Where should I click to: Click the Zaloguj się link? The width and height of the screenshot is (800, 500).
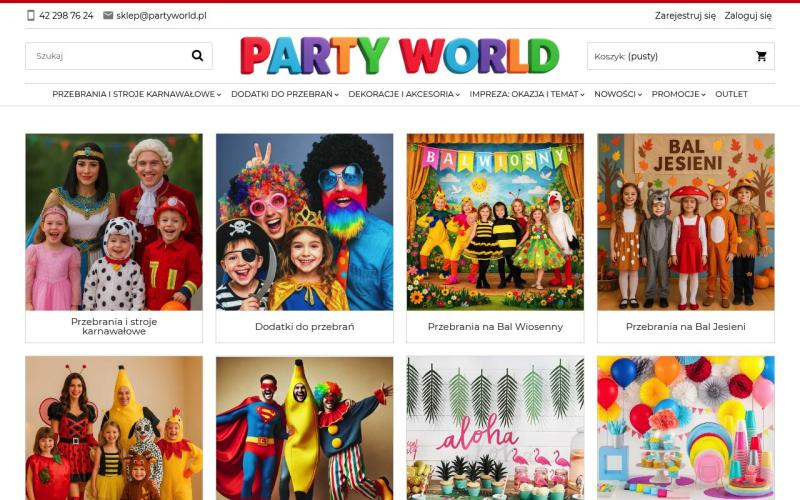pyautogui.click(x=748, y=16)
